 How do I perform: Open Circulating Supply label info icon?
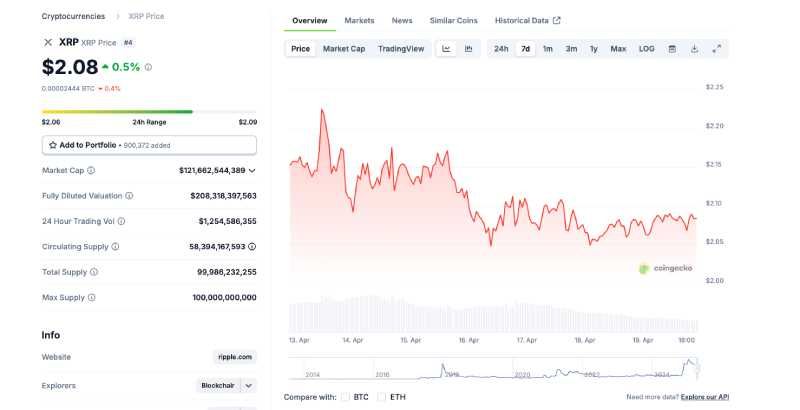click(115, 246)
